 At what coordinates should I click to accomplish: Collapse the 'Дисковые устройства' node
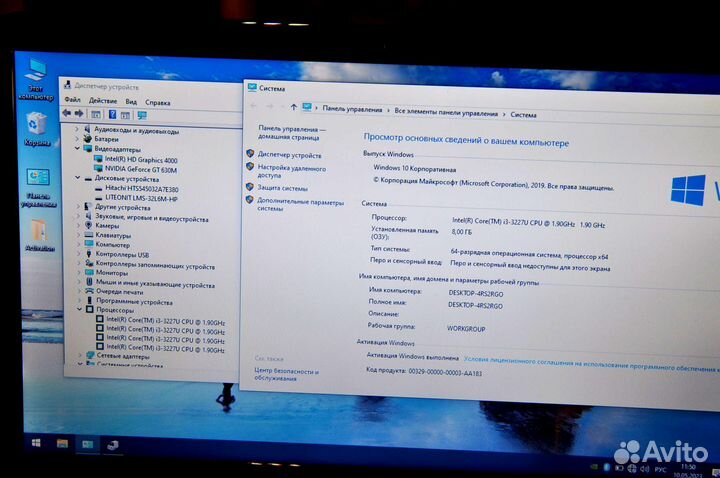tap(78, 178)
